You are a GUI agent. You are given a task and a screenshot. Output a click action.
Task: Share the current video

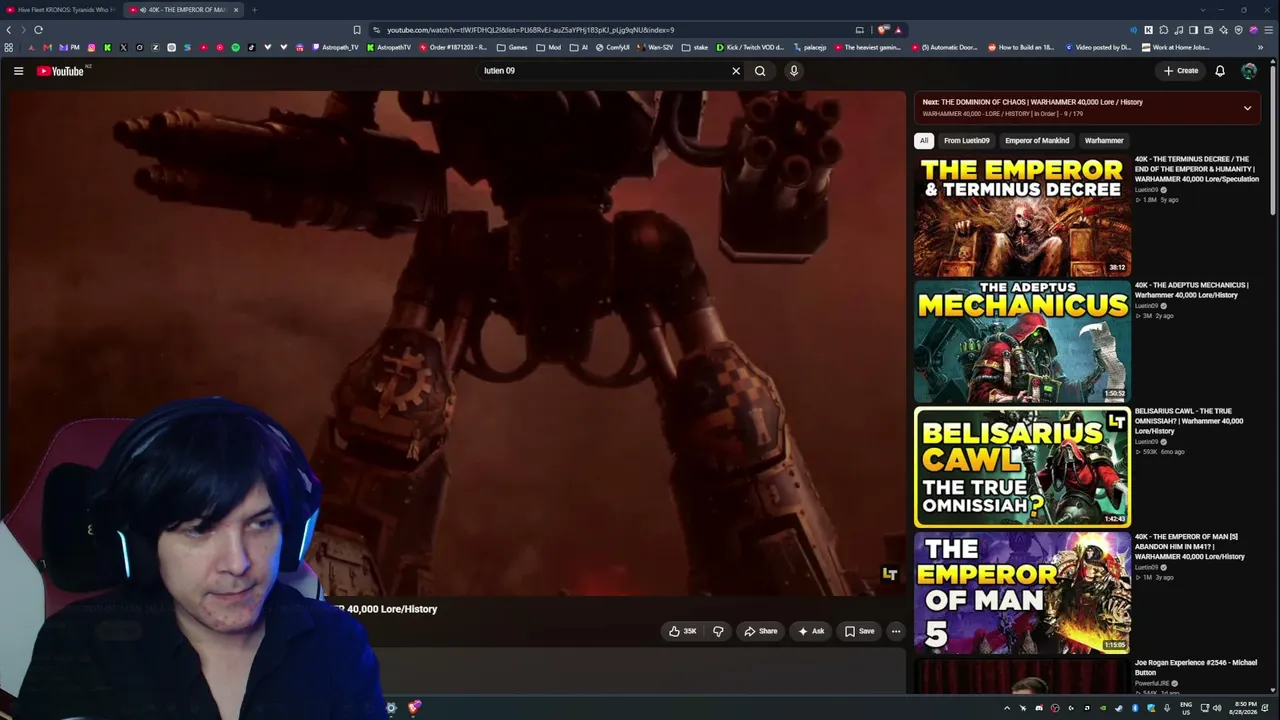pyautogui.click(x=760, y=631)
